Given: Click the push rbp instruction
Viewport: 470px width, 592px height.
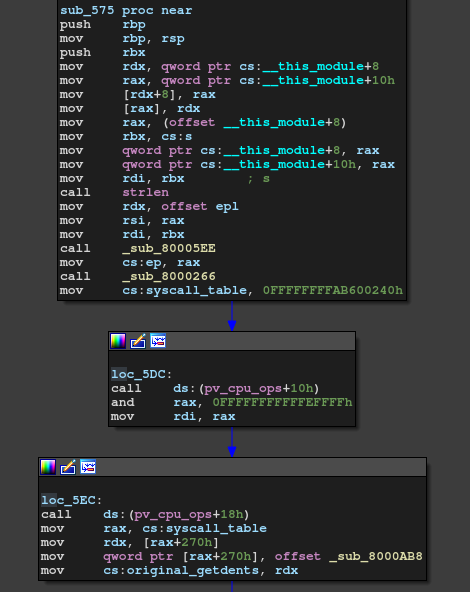Looking at the screenshot, I should tap(103, 25).
